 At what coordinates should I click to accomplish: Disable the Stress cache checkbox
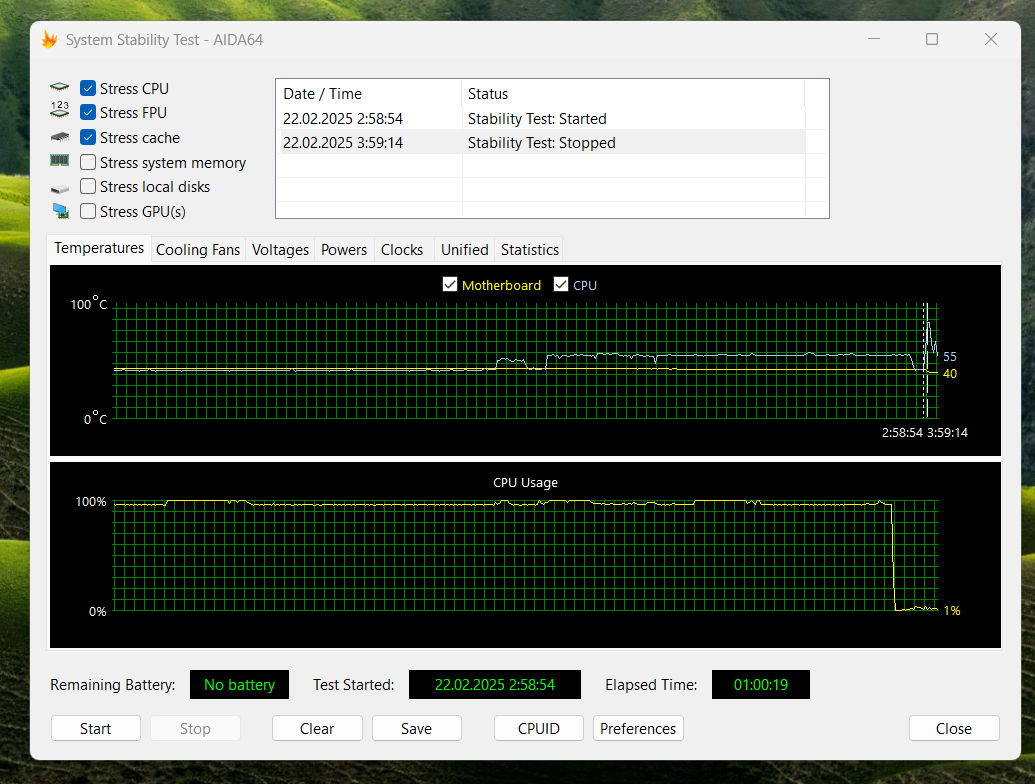(88, 137)
